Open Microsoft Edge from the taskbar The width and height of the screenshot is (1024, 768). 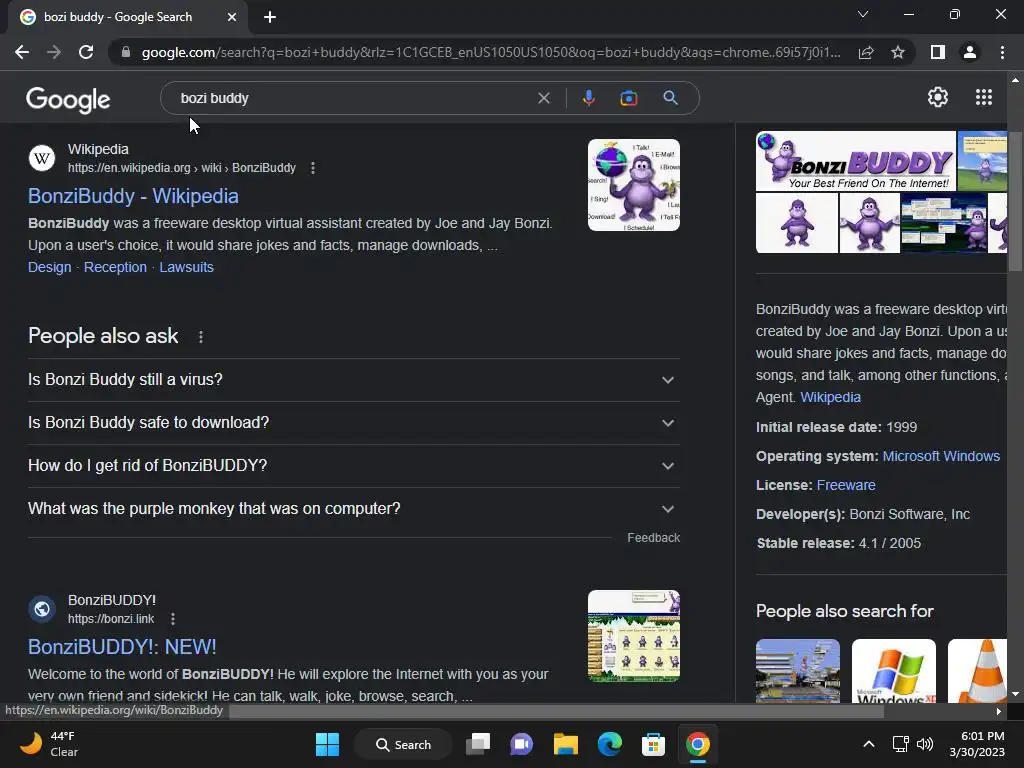[609, 744]
